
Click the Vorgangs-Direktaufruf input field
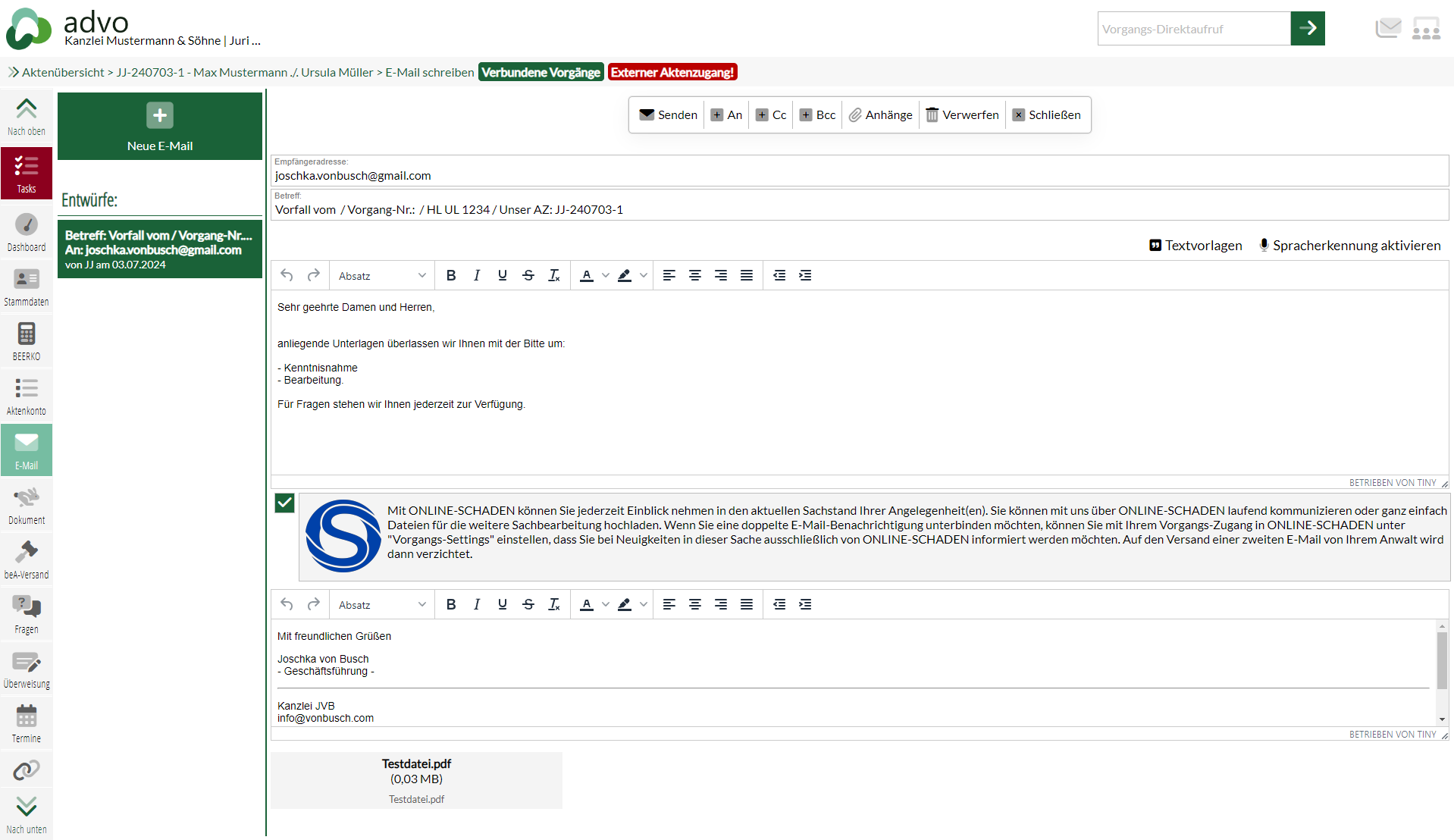[x=1193, y=29]
